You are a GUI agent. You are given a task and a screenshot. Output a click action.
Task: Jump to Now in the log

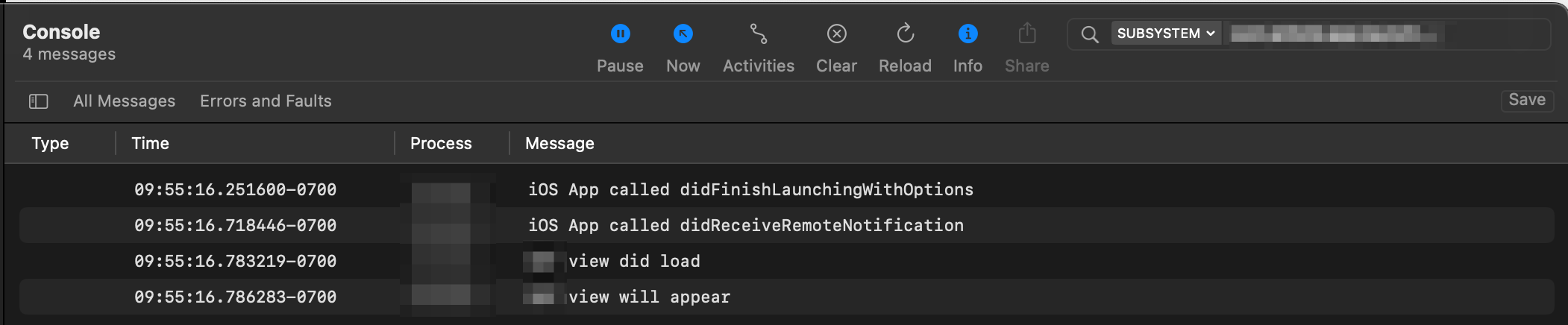(x=683, y=34)
